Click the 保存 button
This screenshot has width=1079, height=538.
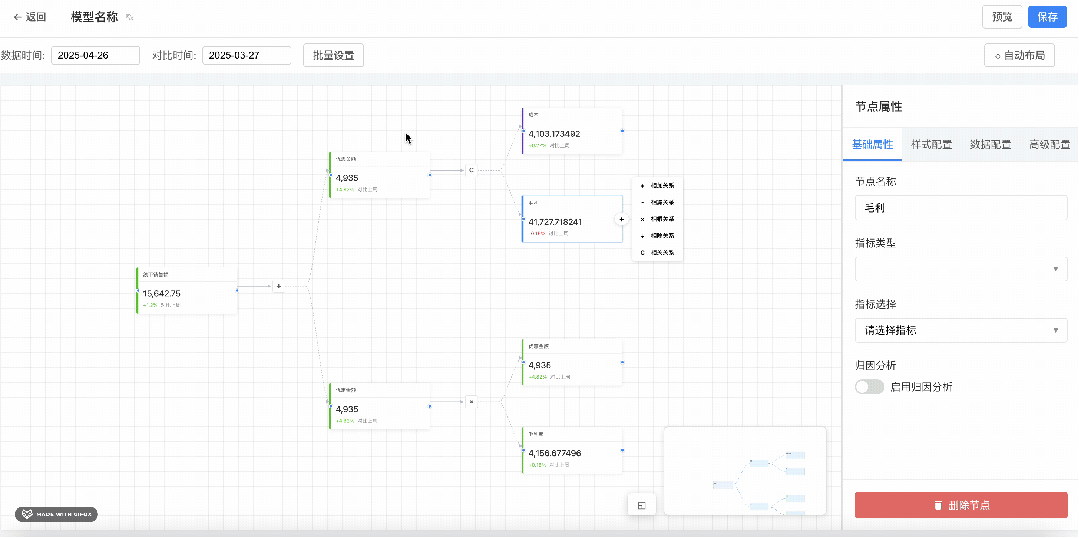coord(1047,17)
